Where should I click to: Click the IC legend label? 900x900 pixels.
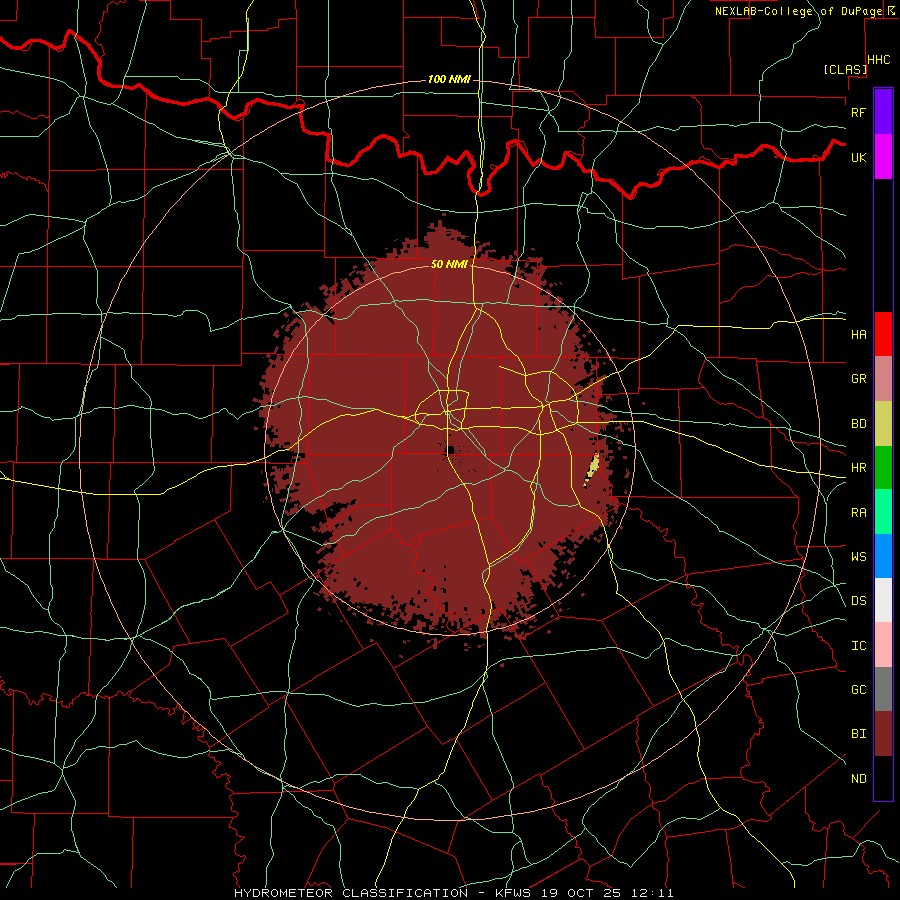point(859,646)
